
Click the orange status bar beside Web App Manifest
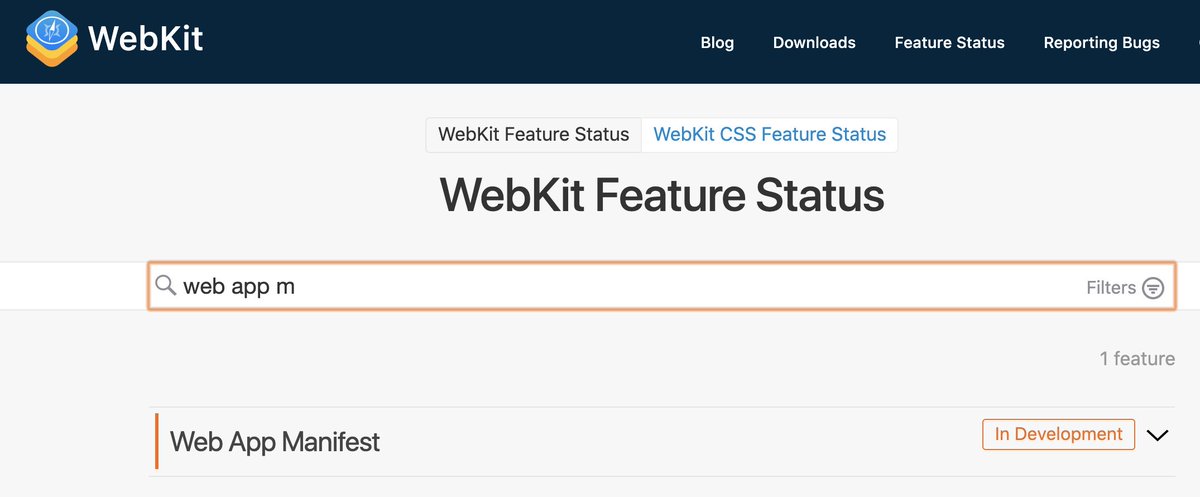pos(157,441)
